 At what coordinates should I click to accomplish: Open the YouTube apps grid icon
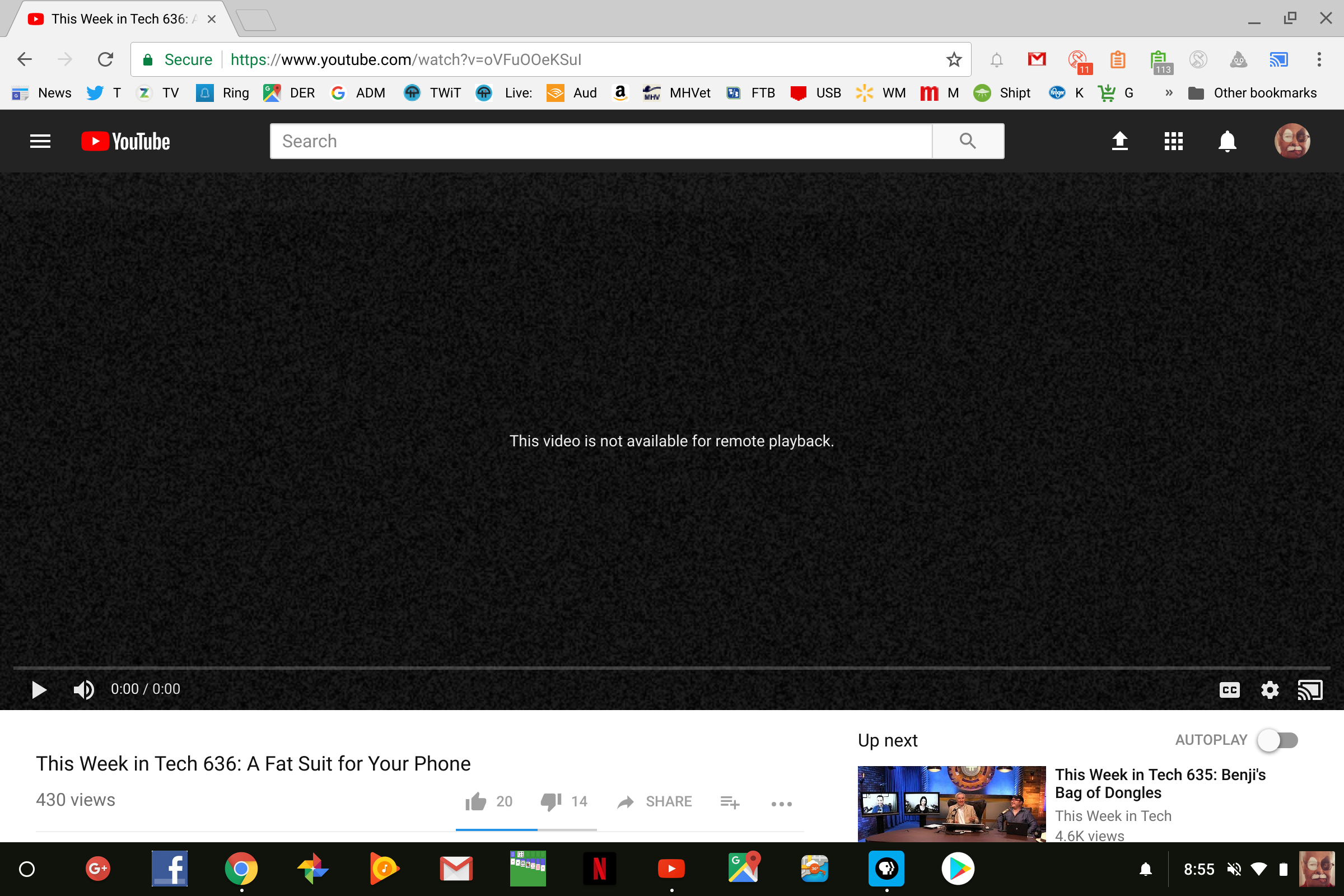pos(1173,141)
